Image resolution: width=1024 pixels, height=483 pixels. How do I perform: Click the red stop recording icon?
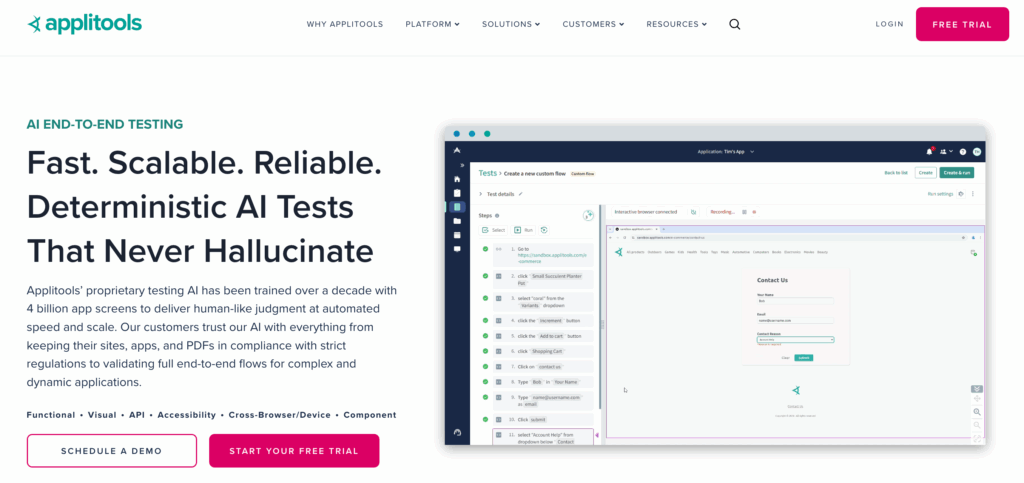click(x=754, y=212)
